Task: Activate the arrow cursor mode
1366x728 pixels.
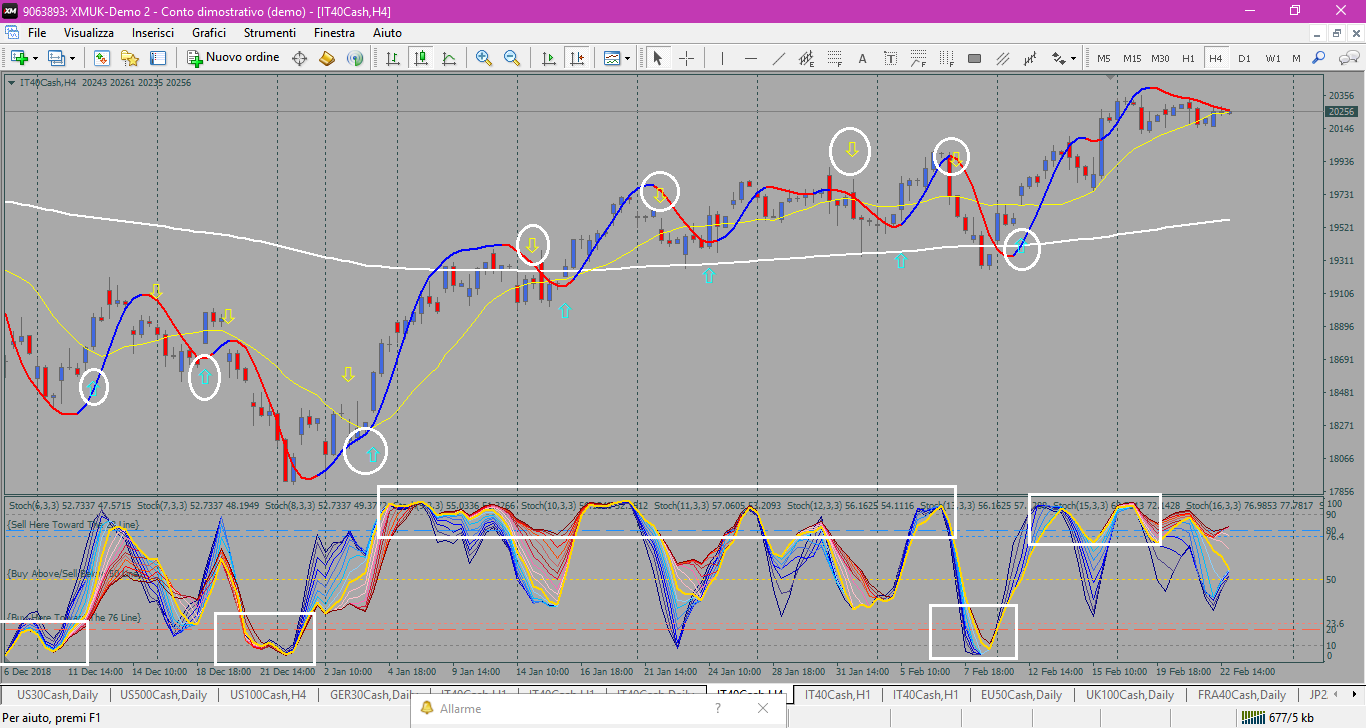Action: pyautogui.click(x=658, y=58)
